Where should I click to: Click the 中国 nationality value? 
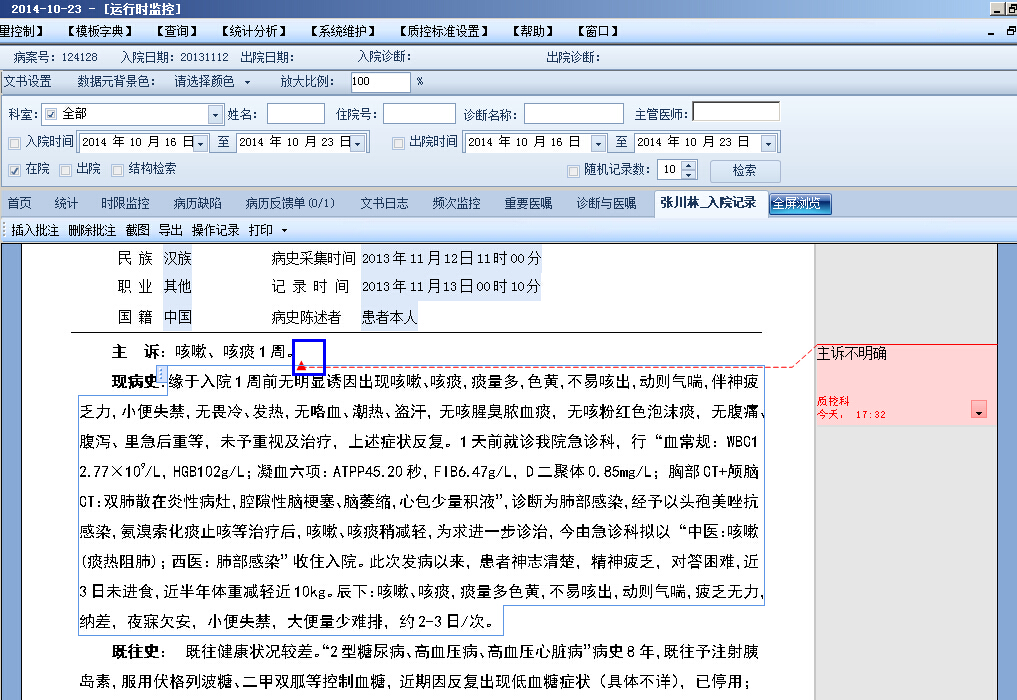[177, 317]
